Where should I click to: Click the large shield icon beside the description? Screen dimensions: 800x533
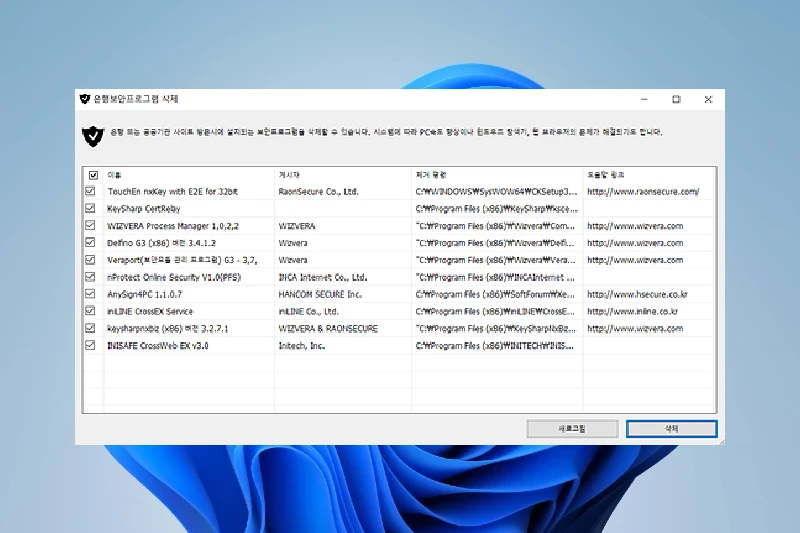click(x=92, y=134)
